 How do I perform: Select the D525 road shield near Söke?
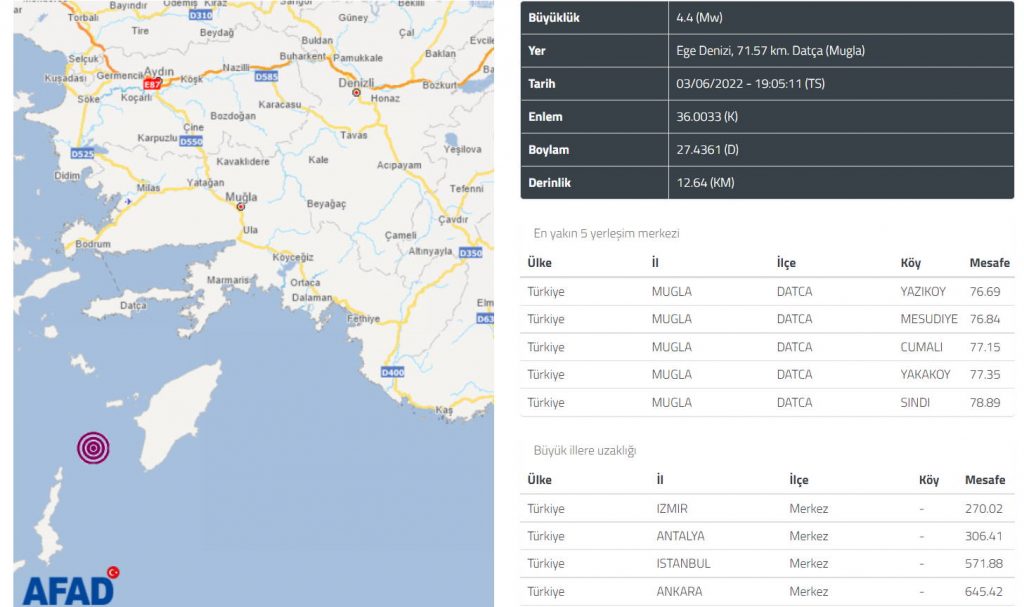[83, 154]
